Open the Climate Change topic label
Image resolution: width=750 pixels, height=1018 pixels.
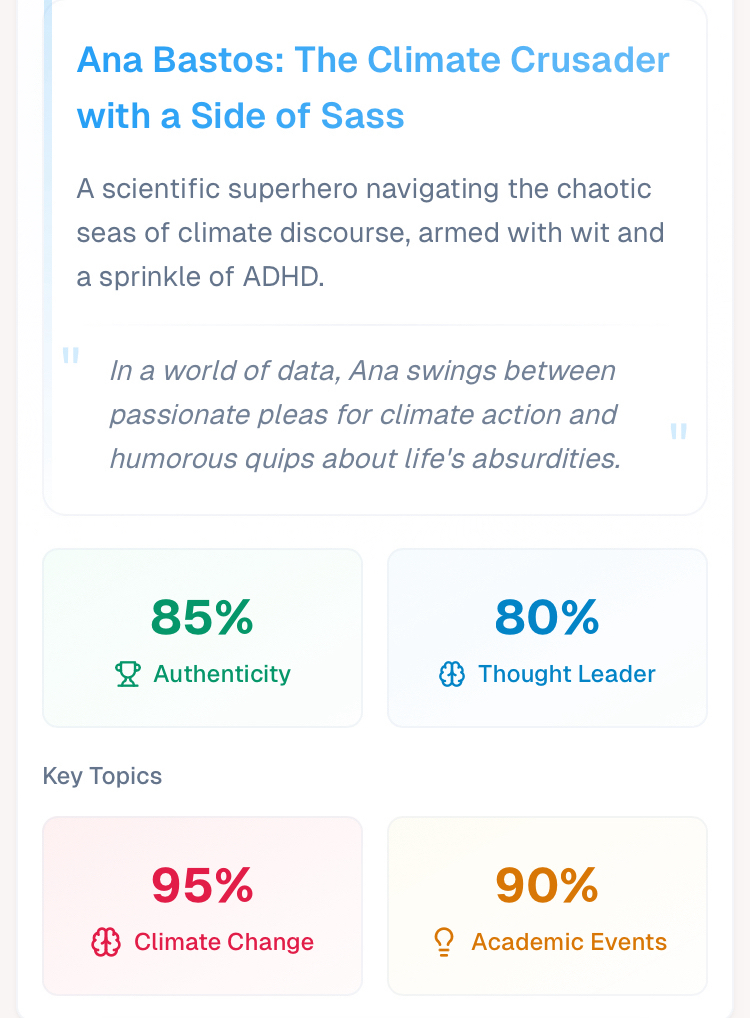[224, 942]
